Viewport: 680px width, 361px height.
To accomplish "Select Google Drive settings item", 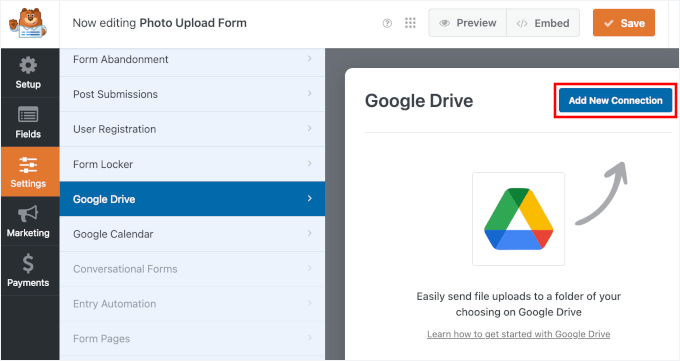I will coord(192,199).
